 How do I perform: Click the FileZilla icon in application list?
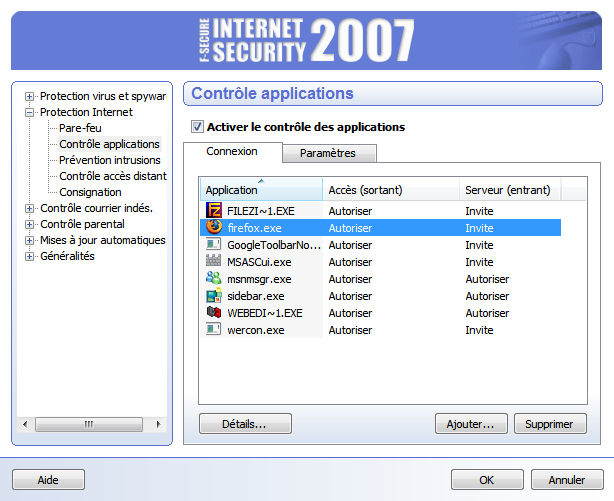tap(214, 210)
